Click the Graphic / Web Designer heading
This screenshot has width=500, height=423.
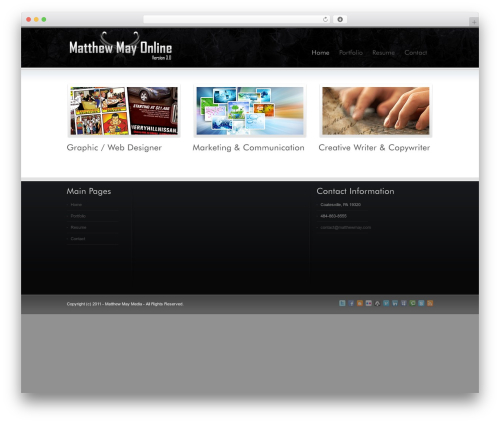tap(114, 148)
